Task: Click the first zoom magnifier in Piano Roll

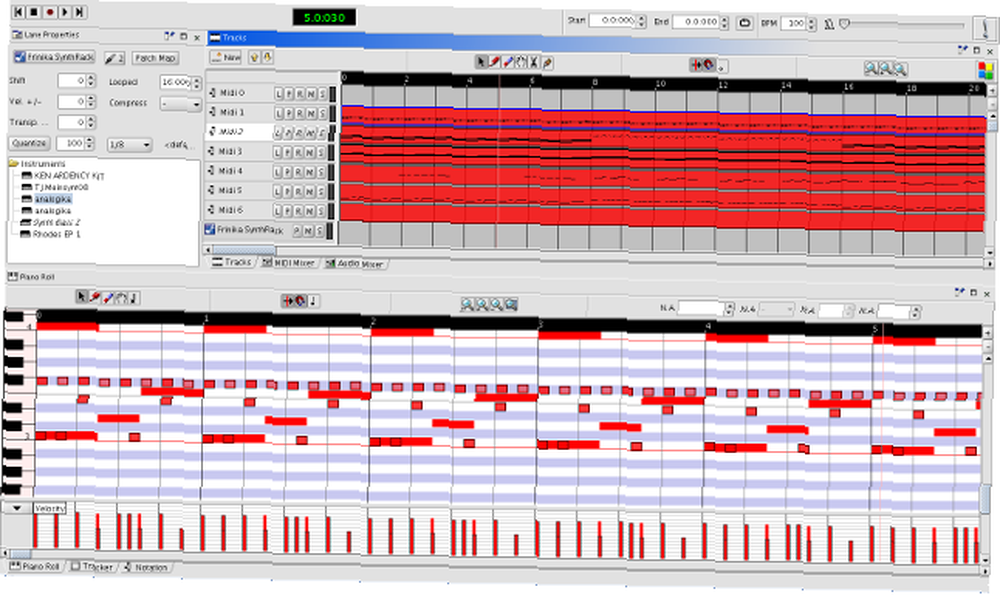Action: [x=467, y=305]
